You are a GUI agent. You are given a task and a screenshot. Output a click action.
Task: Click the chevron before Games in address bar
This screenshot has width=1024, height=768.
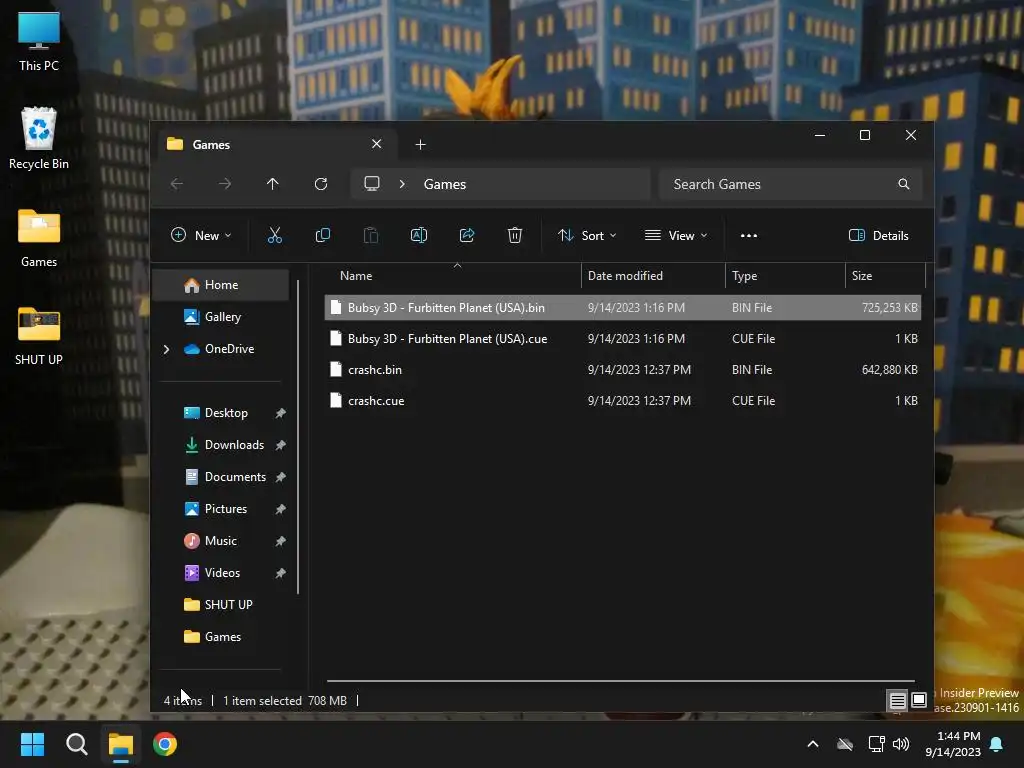[x=402, y=184]
